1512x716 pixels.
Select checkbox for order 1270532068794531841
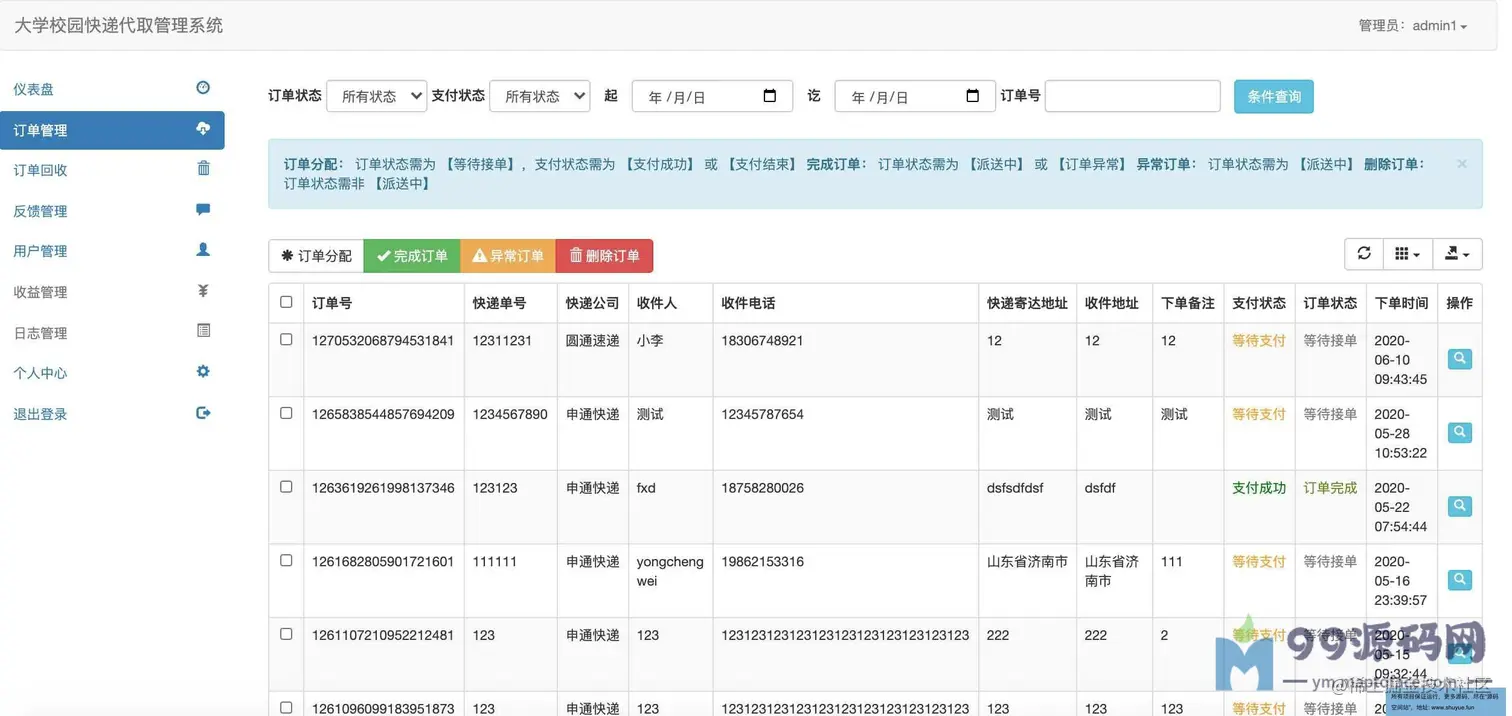click(x=287, y=340)
